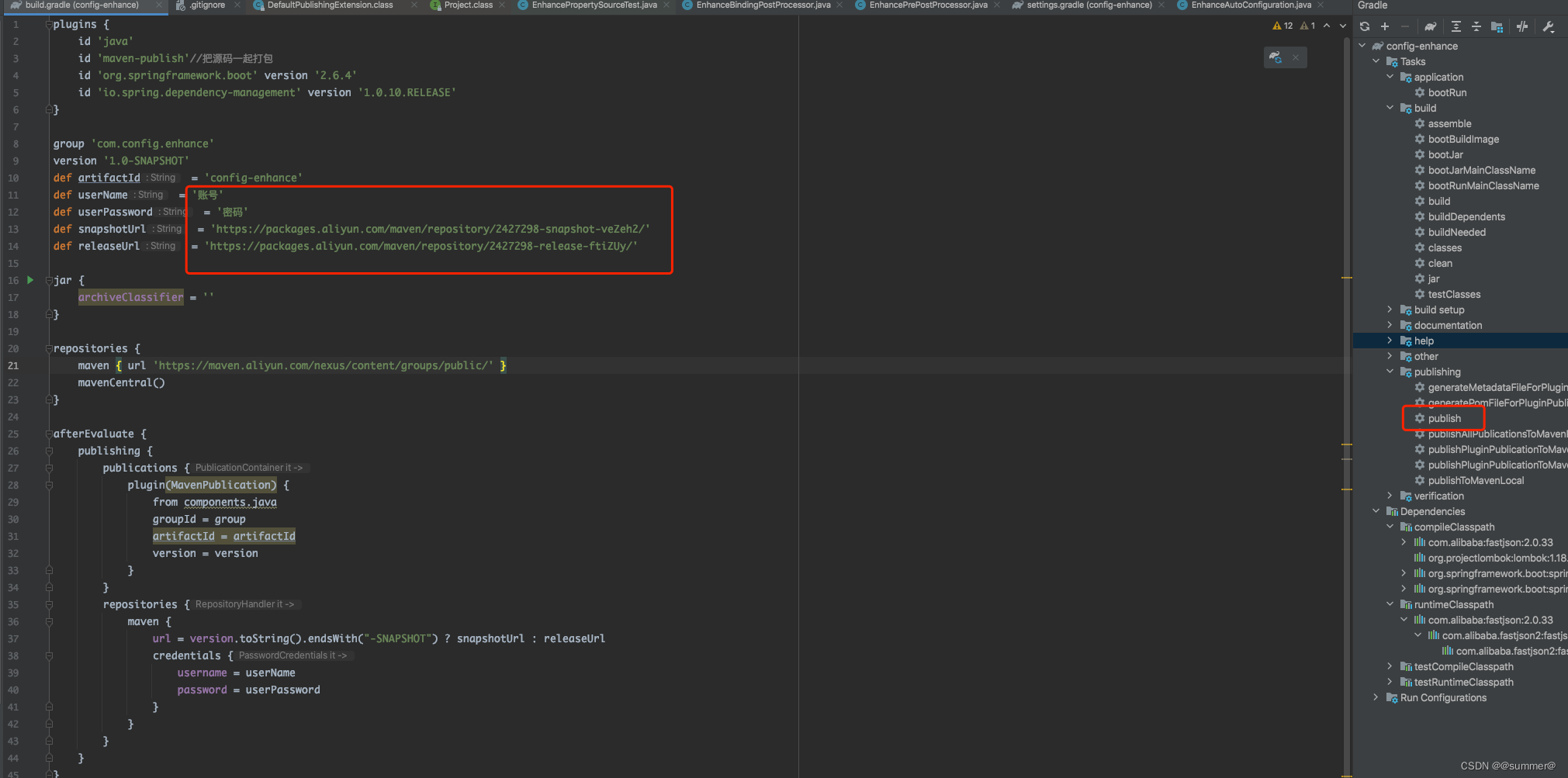Close the Project.class tab
Image resolution: width=1568 pixels, height=778 pixels.
(503, 5)
